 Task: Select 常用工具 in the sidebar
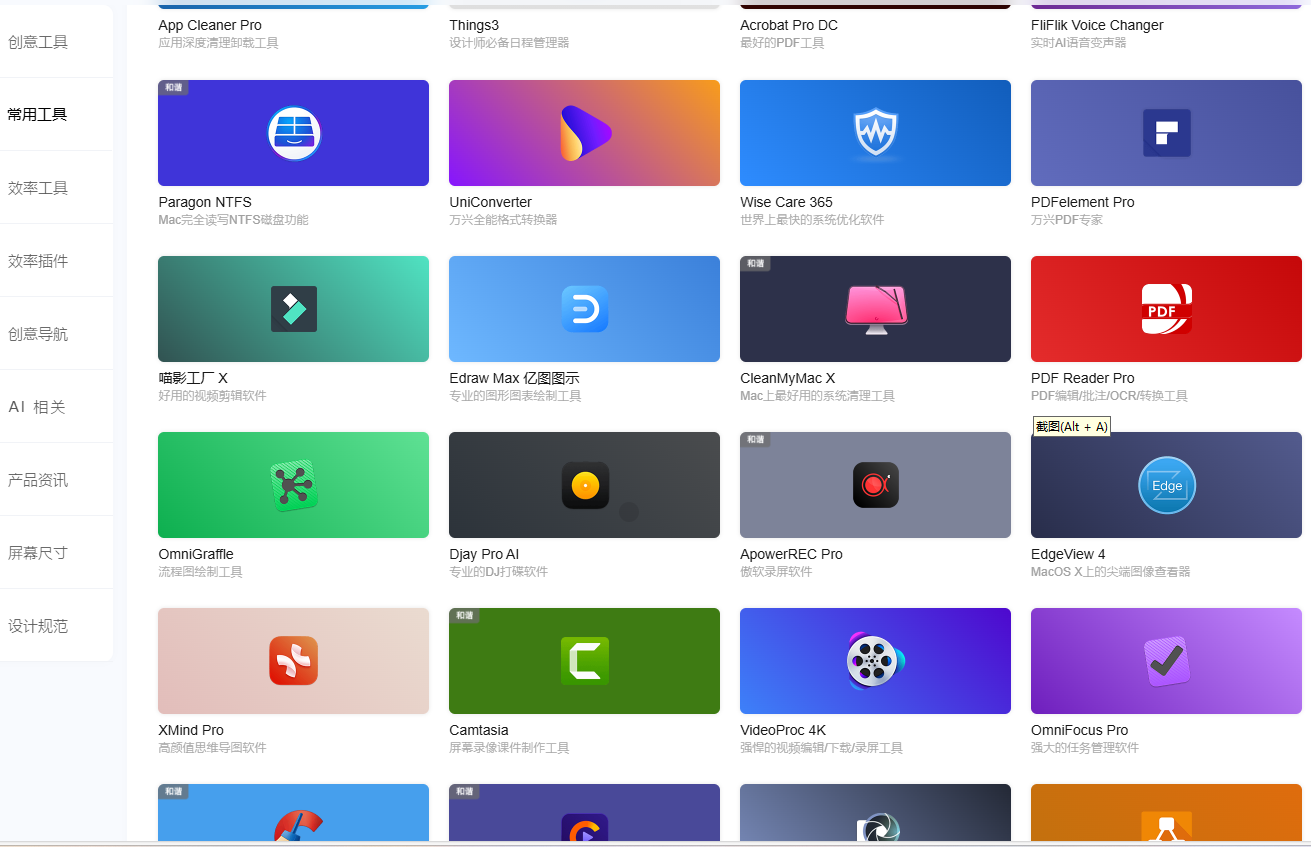38,115
